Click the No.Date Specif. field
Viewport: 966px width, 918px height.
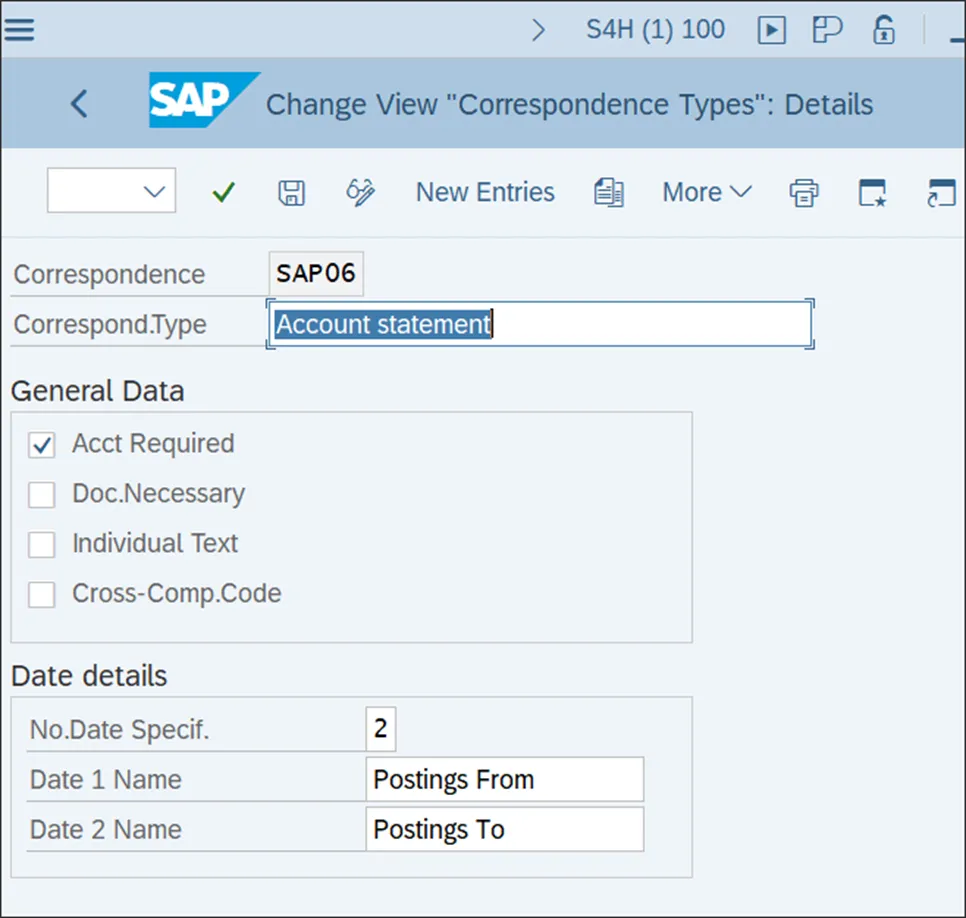tap(380, 729)
